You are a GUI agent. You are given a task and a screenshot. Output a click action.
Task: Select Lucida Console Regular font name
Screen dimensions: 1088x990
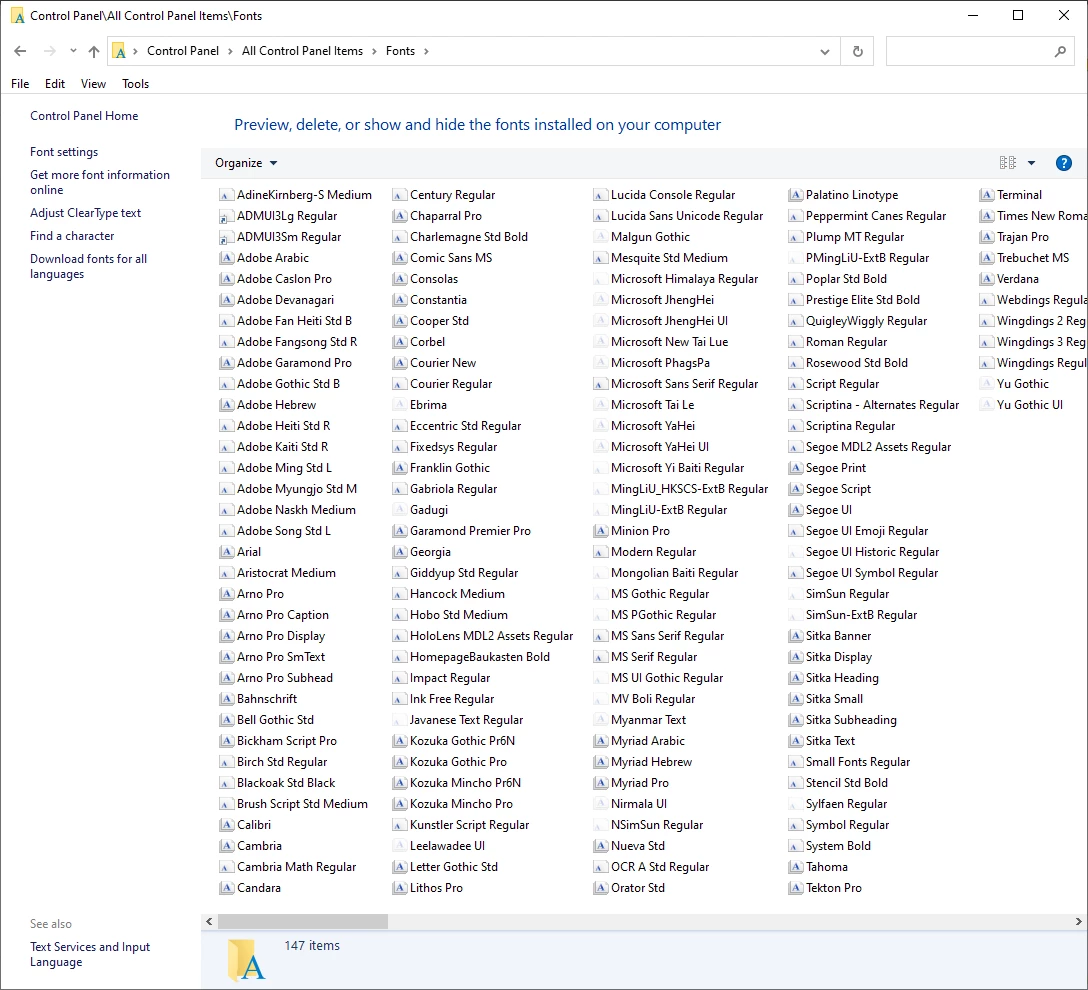(673, 195)
